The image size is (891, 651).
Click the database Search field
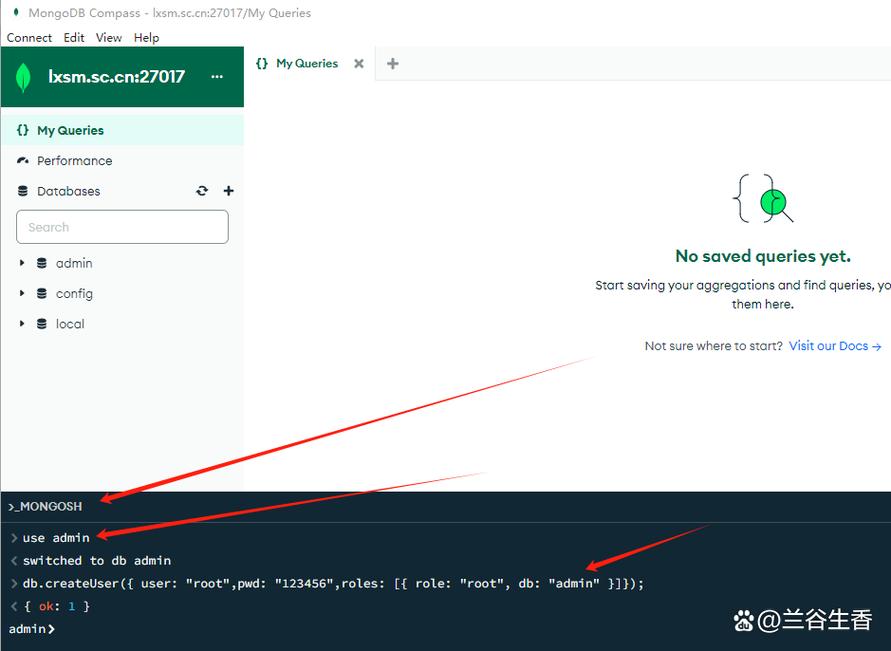[123, 227]
